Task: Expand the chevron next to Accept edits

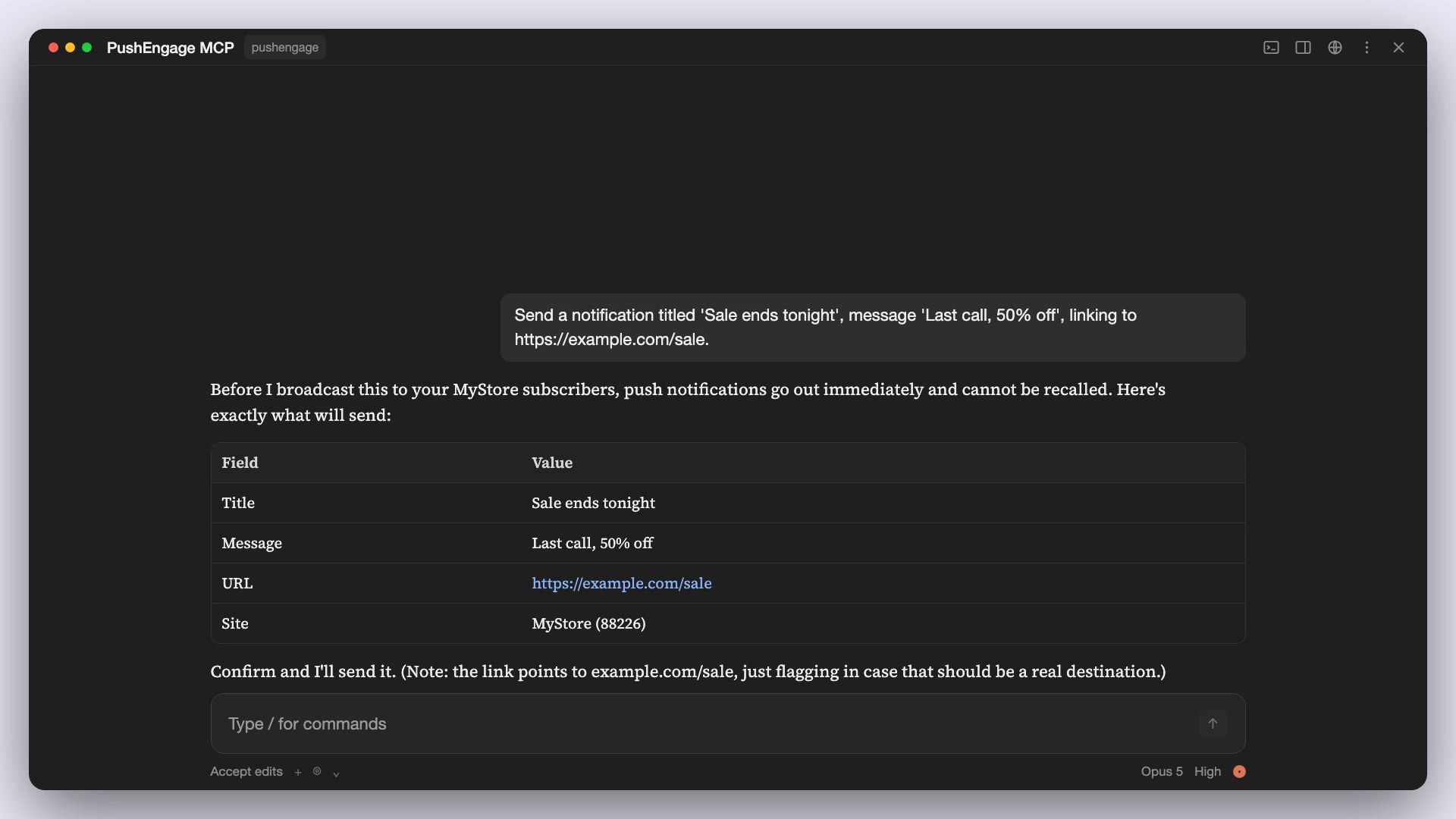Action: [x=336, y=773]
